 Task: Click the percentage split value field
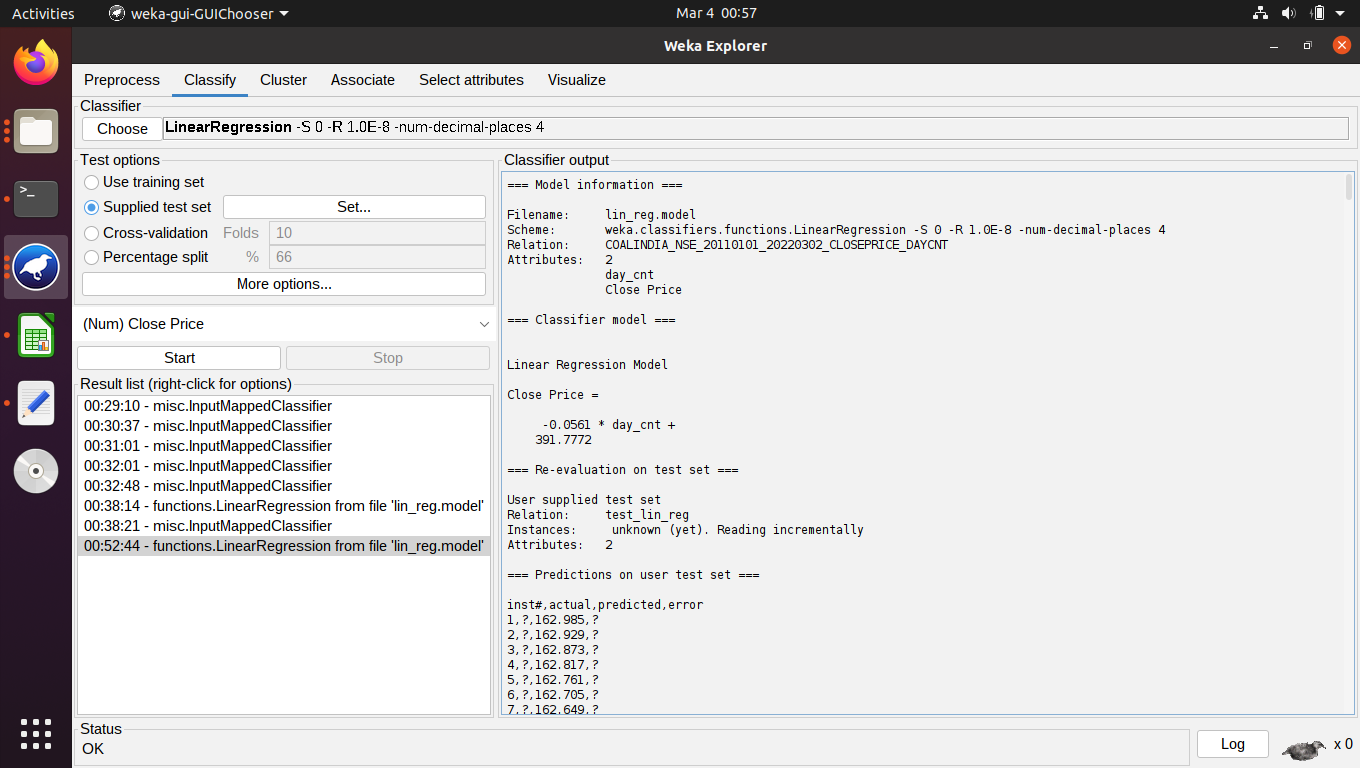click(x=378, y=257)
